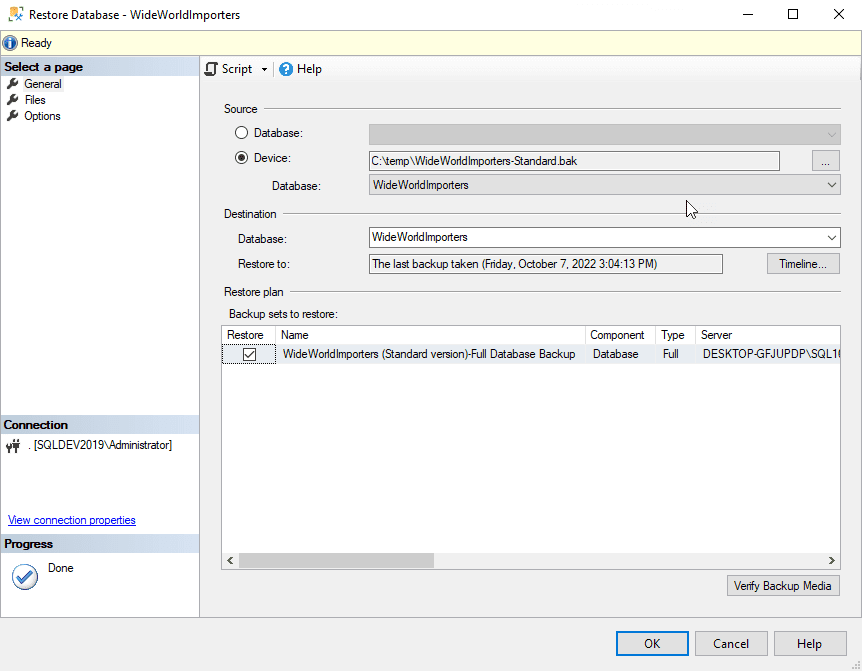Click the Type column header

[x=676, y=335]
